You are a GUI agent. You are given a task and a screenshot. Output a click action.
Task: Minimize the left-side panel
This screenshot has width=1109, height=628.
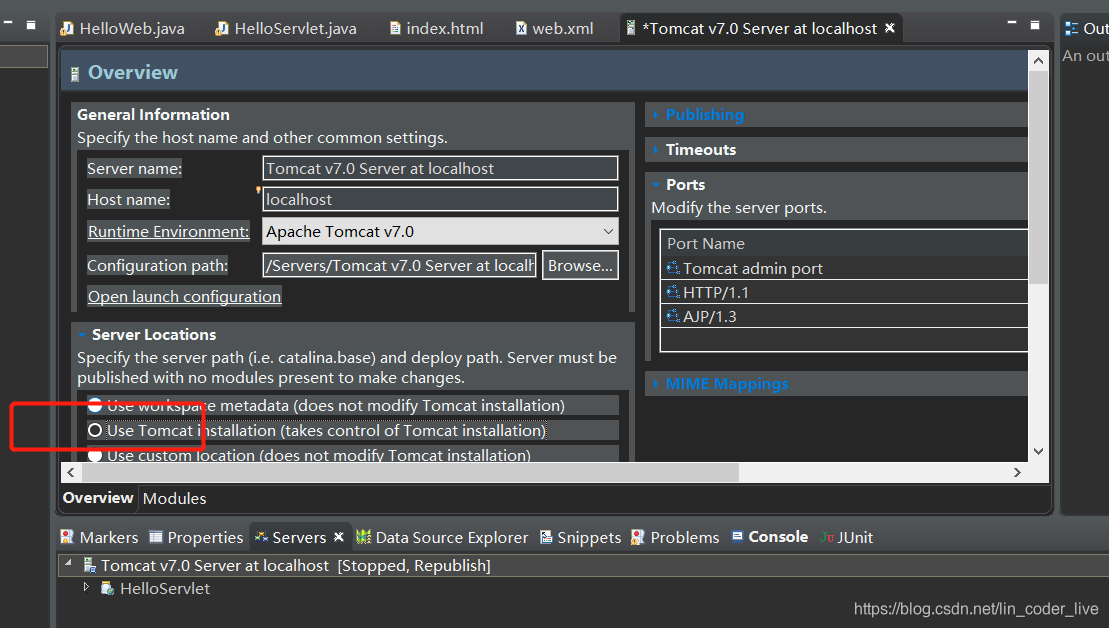(x=8, y=23)
